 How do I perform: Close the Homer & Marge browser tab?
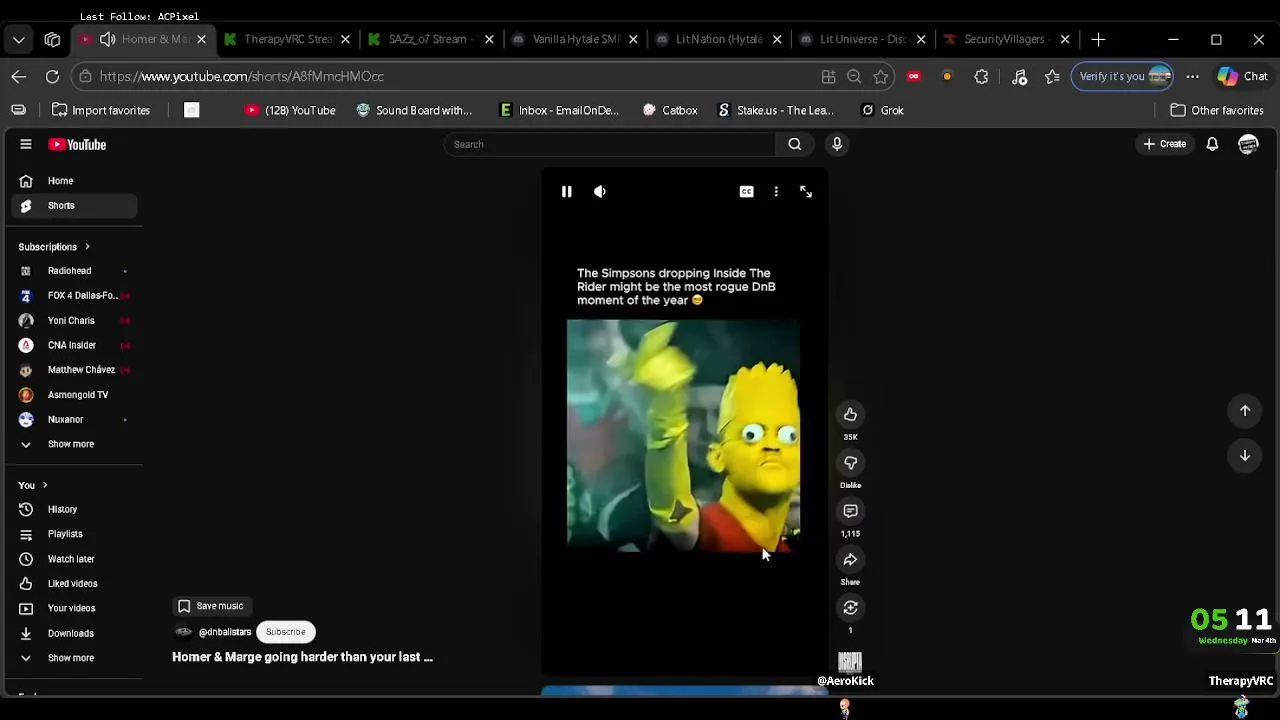tap(201, 39)
